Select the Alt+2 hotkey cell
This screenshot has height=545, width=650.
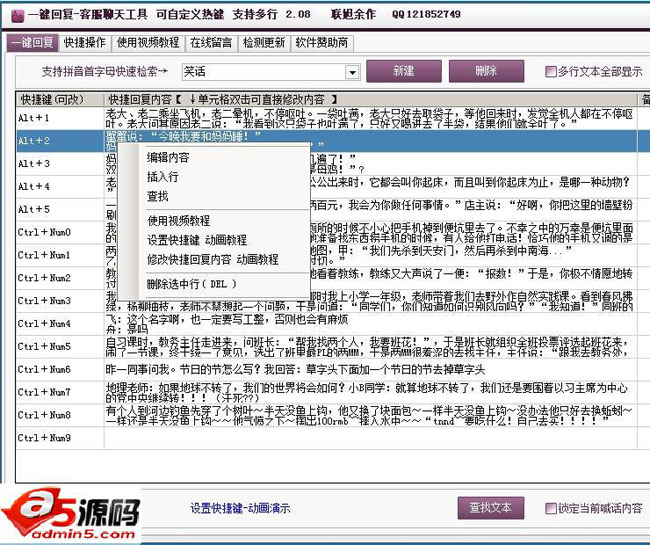point(60,141)
